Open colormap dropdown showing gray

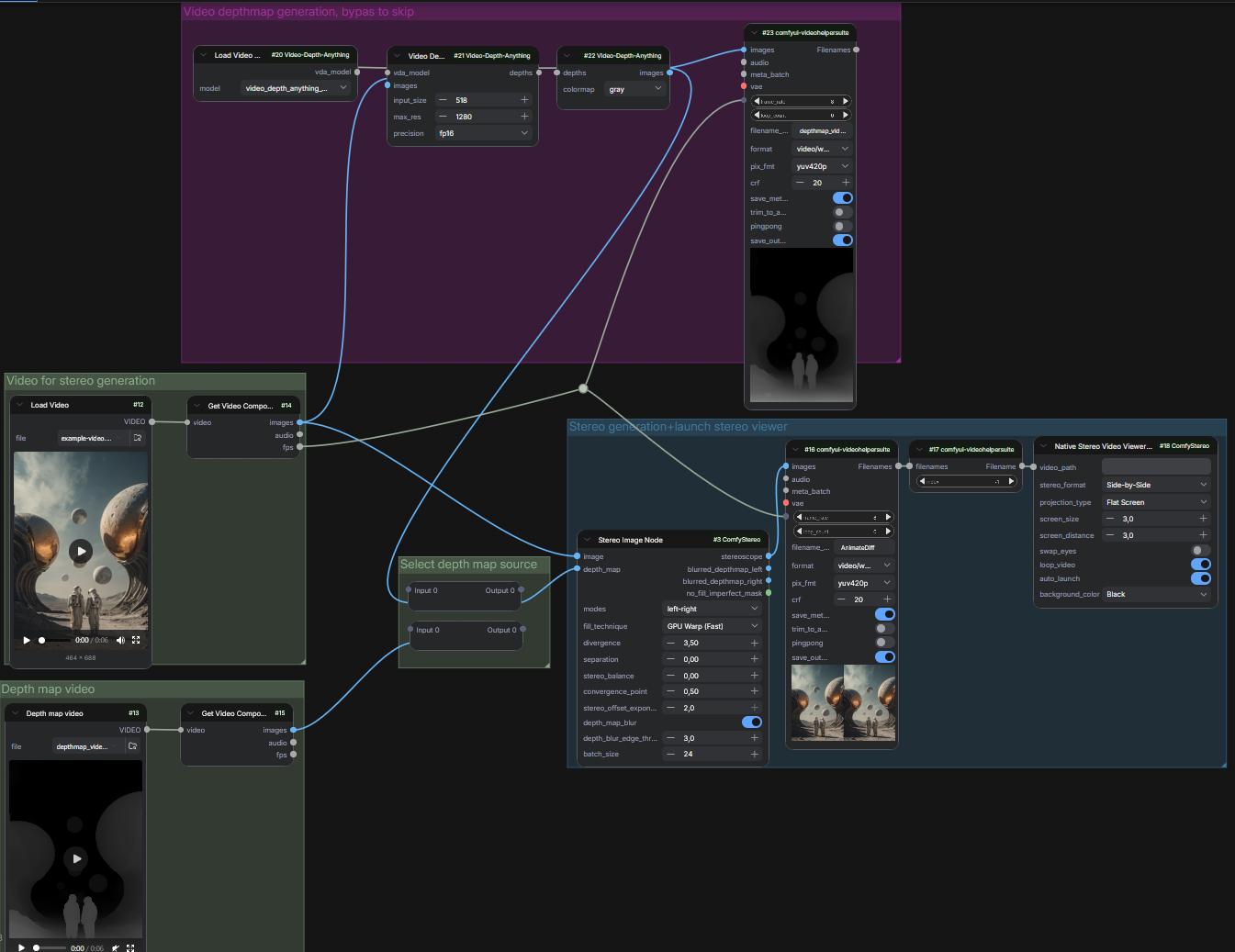(634, 89)
